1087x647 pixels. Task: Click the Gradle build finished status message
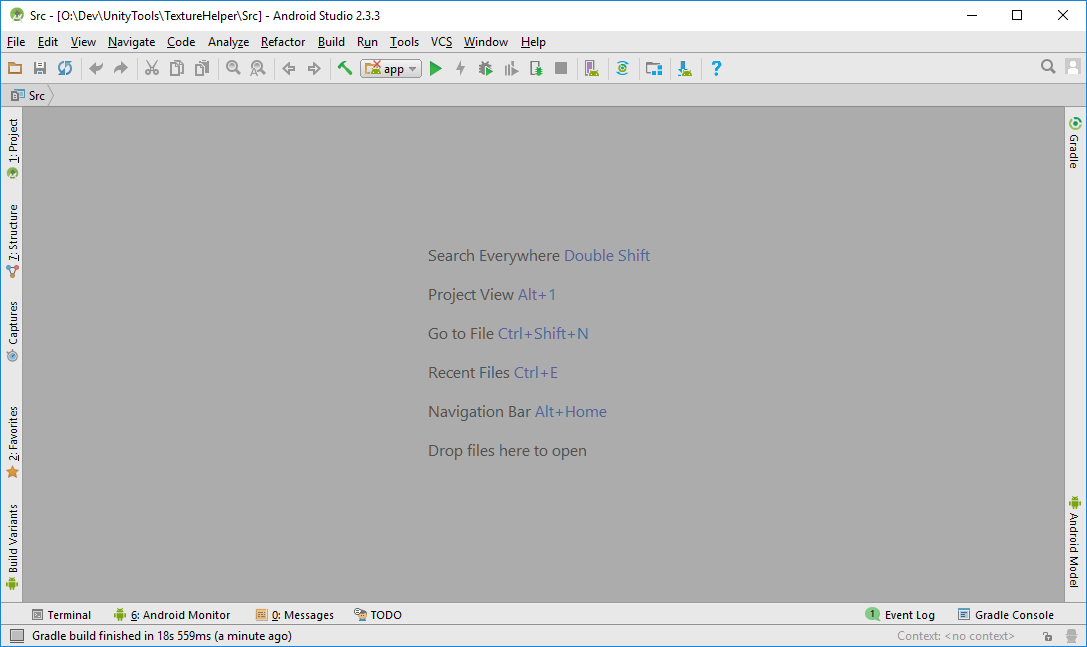click(x=162, y=636)
